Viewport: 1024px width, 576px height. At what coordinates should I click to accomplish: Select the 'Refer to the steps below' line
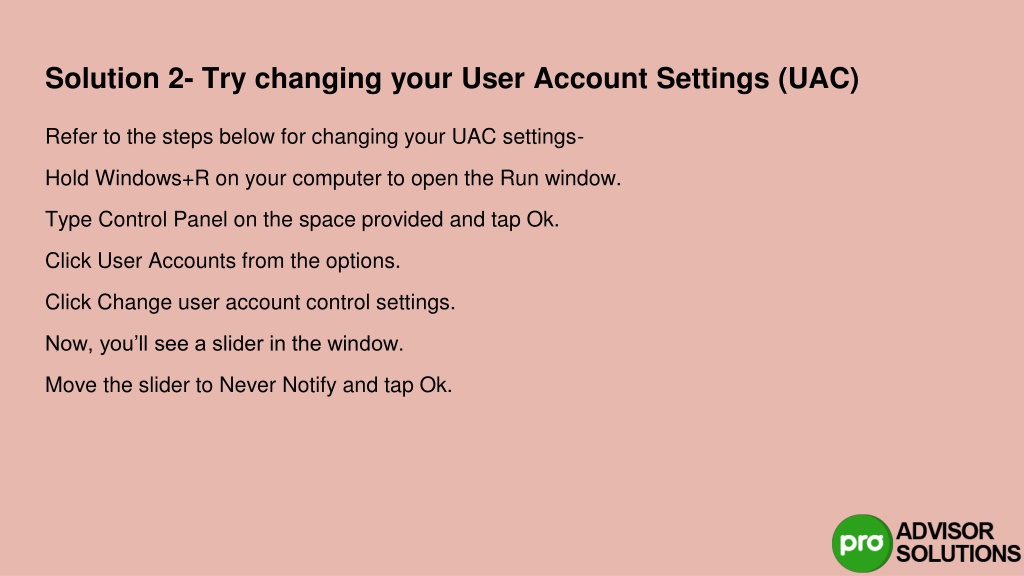click(314, 137)
